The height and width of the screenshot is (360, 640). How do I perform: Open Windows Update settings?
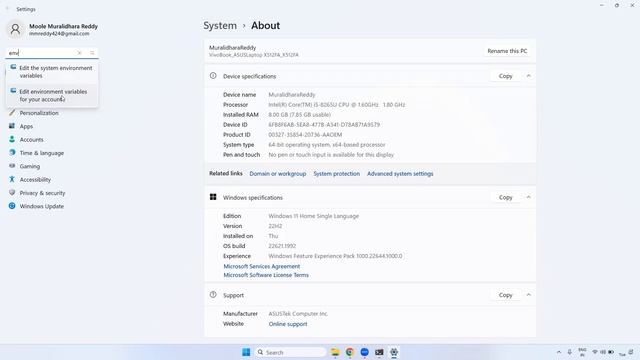point(42,207)
